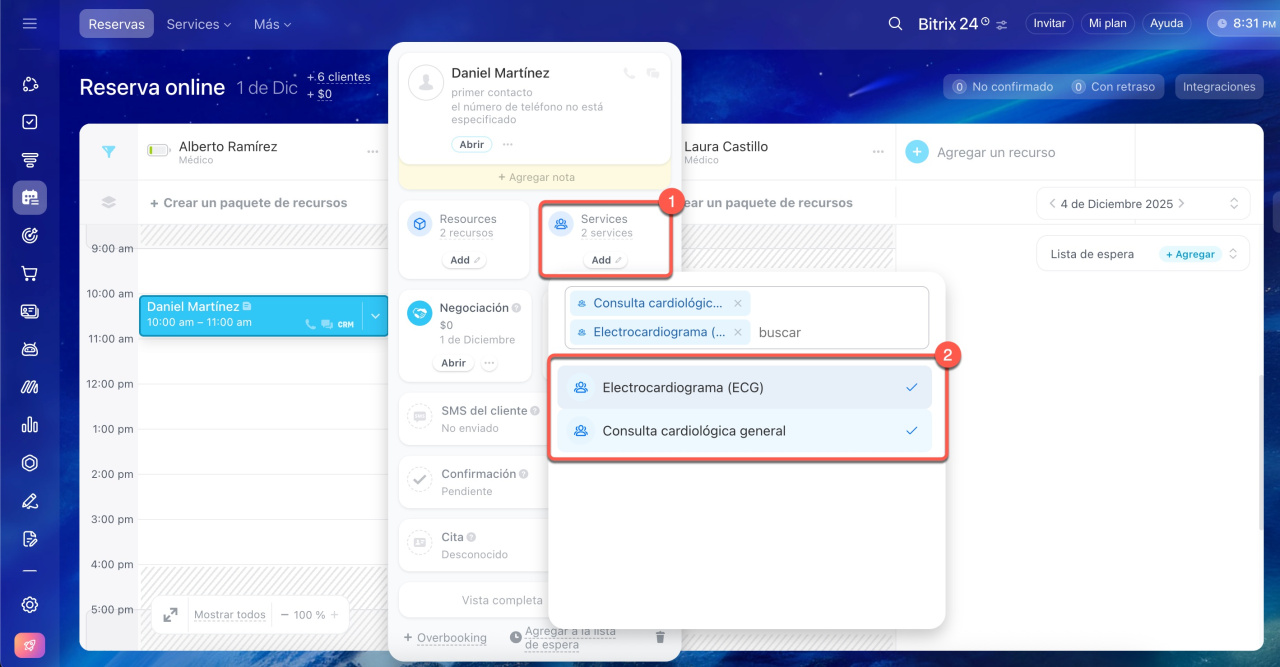The width and height of the screenshot is (1280, 667).
Task: Click the search magnifier icon
Action: [x=895, y=23]
